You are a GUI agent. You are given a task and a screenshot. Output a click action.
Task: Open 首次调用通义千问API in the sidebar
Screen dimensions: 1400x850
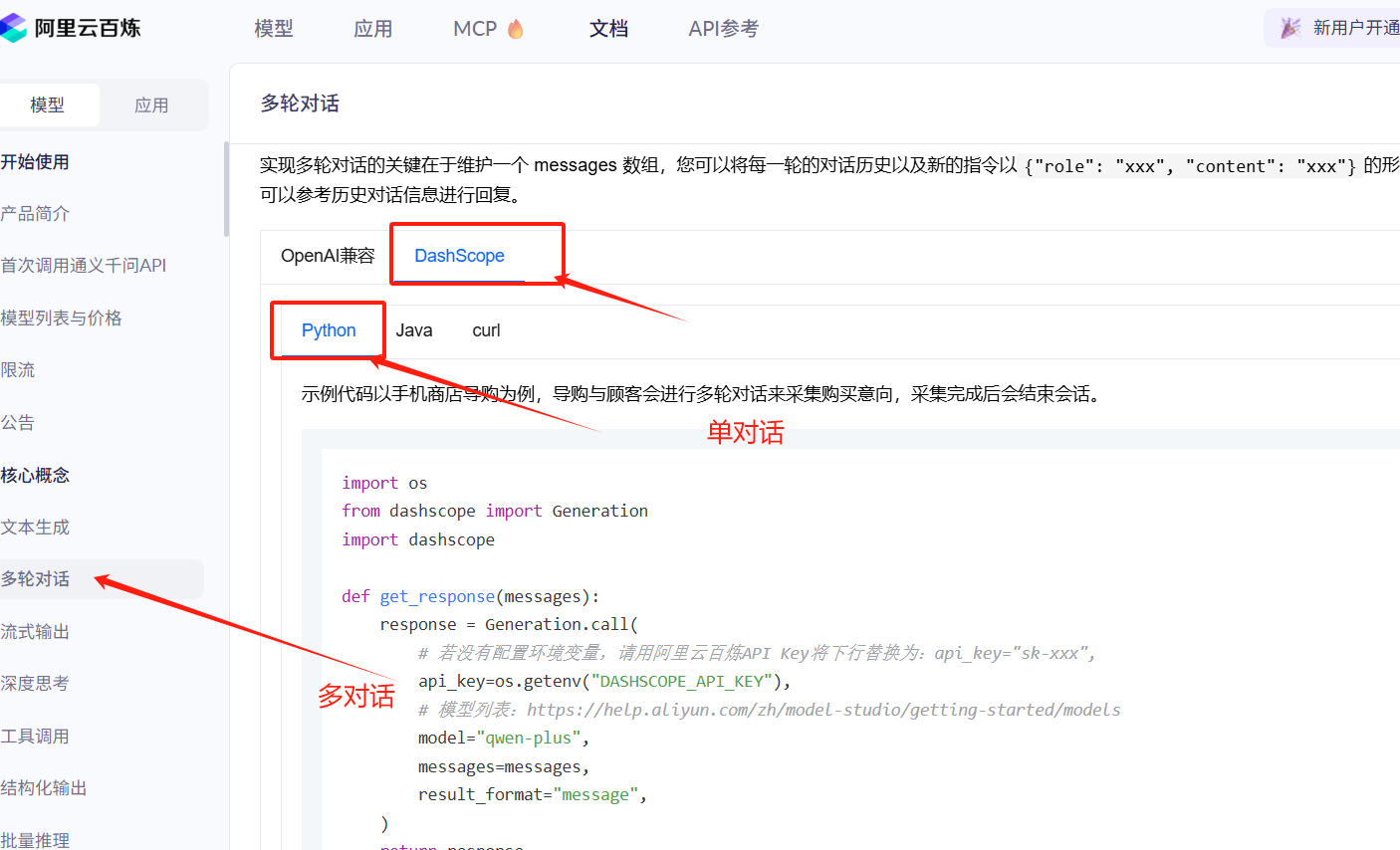[84, 266]
